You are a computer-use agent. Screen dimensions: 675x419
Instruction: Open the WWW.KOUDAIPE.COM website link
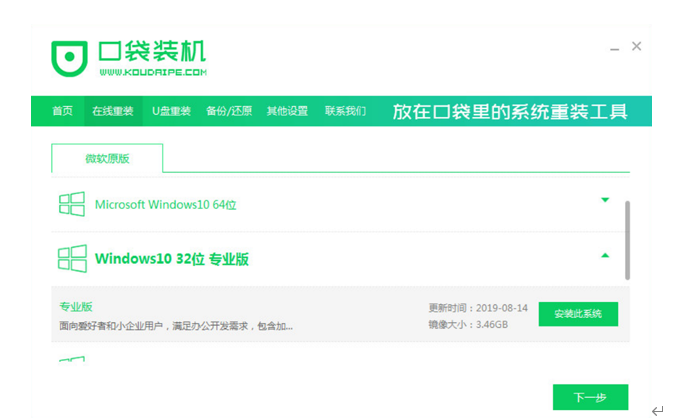click(153, 72)
